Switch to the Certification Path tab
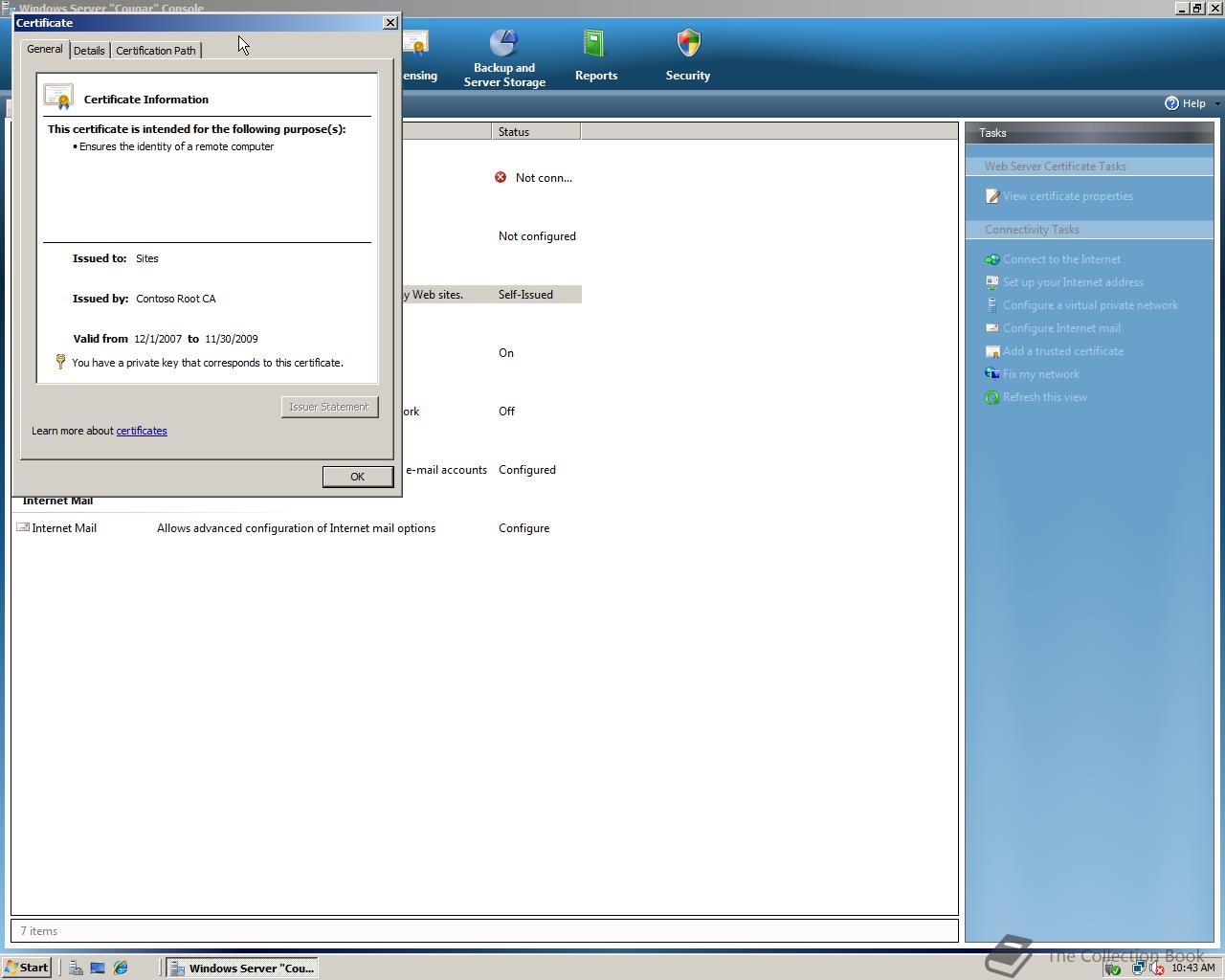The width and height of the screenshot is (1225, 980). (x=156, y=51)
